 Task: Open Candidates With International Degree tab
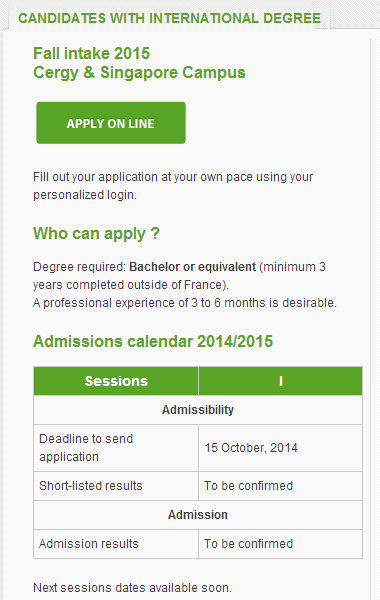[x=169, y=18]
